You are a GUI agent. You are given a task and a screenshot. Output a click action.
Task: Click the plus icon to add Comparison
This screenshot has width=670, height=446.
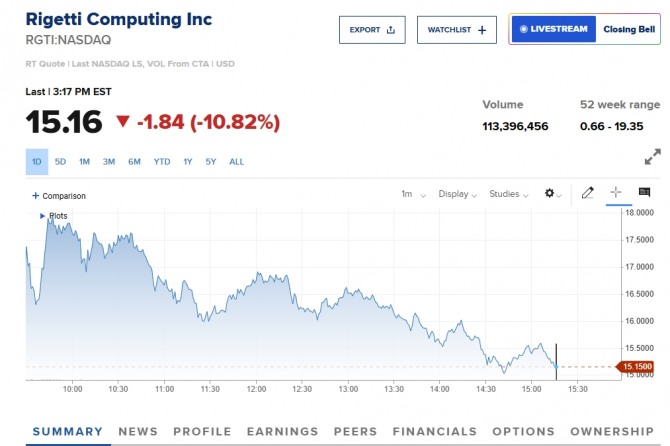[x=36, y=196]
